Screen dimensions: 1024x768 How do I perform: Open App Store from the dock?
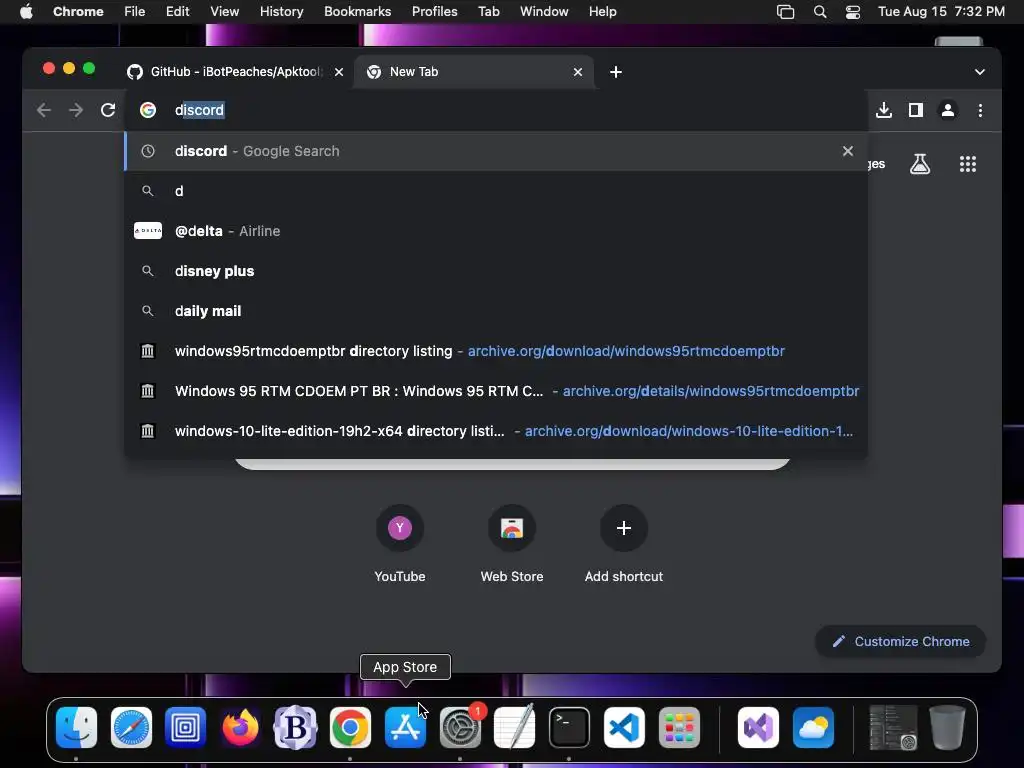tap(405, 727)
